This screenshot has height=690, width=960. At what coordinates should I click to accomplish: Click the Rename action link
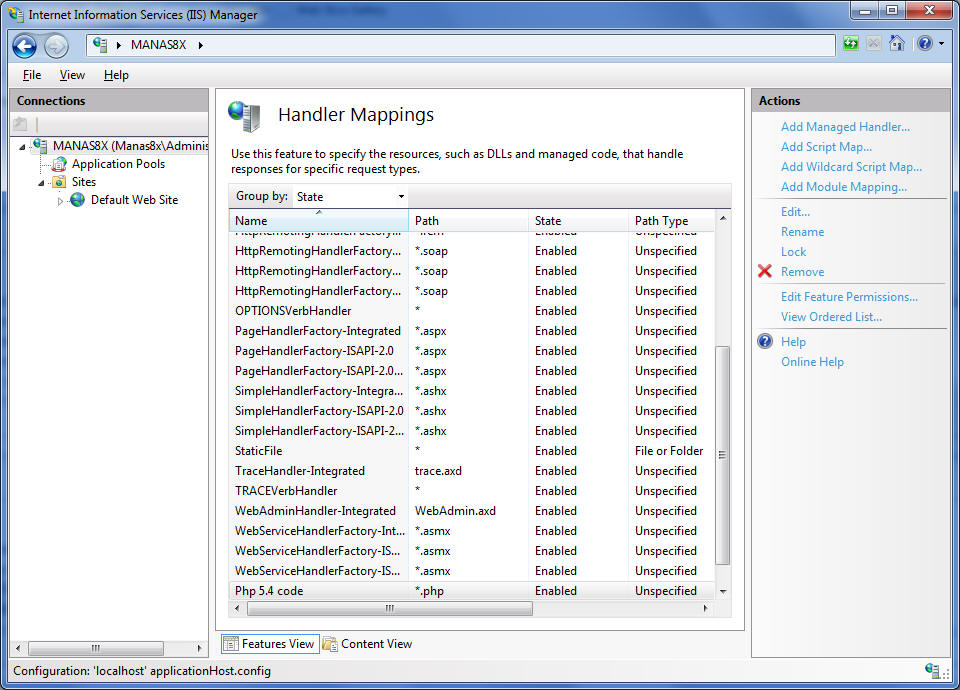tap(802, 232)
